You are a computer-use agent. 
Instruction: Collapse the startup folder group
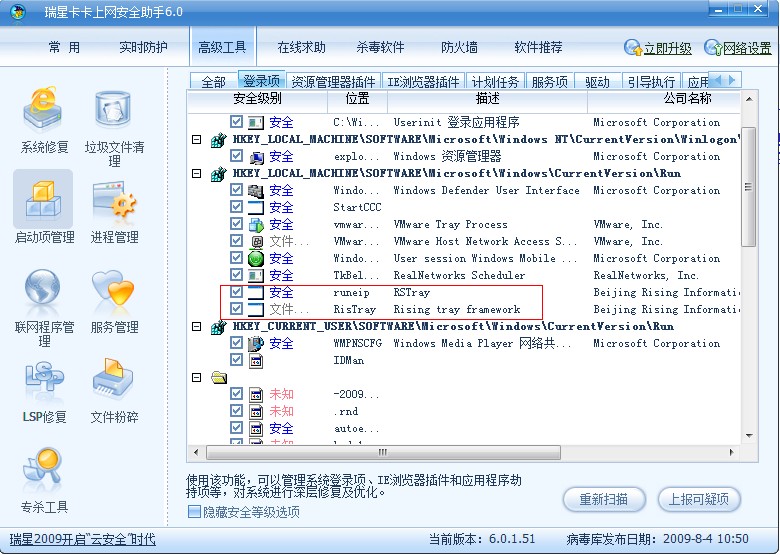click(x=196, y=377)
